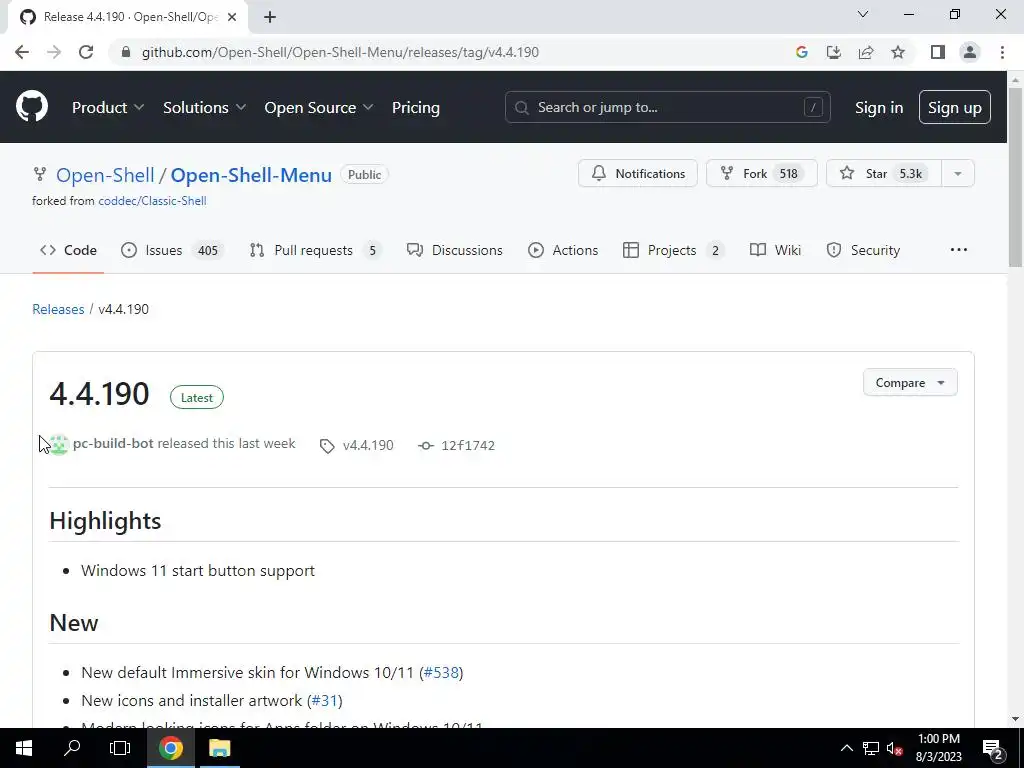Viewport: 1024px width, 768px height.
Task: Click the Google icon in address bar
Action: (802, 52)
